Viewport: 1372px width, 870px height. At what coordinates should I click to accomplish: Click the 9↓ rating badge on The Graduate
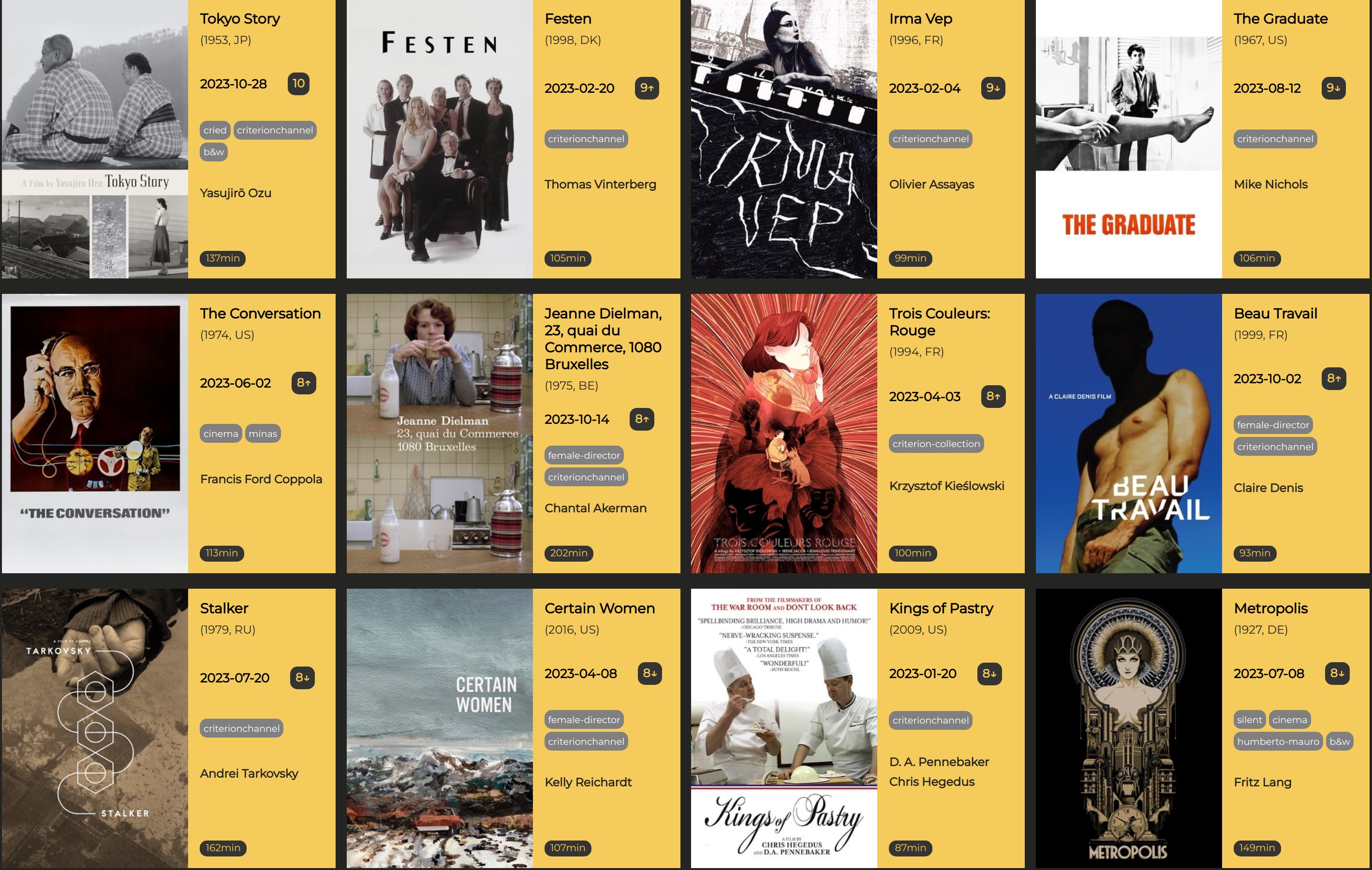1333,88
